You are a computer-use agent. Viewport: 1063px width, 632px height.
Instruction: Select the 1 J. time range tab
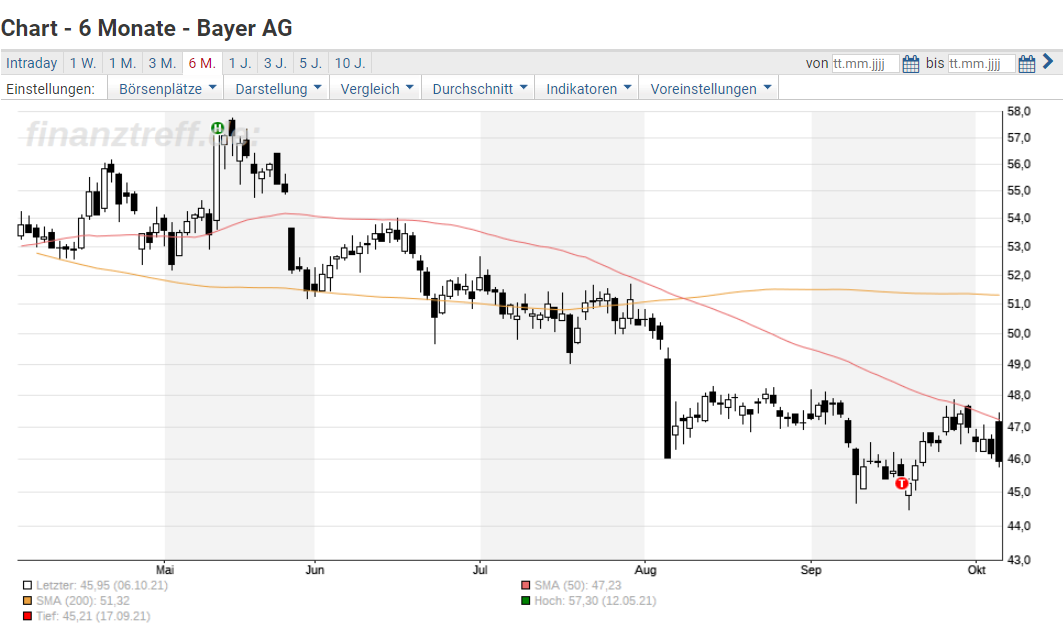240,63
